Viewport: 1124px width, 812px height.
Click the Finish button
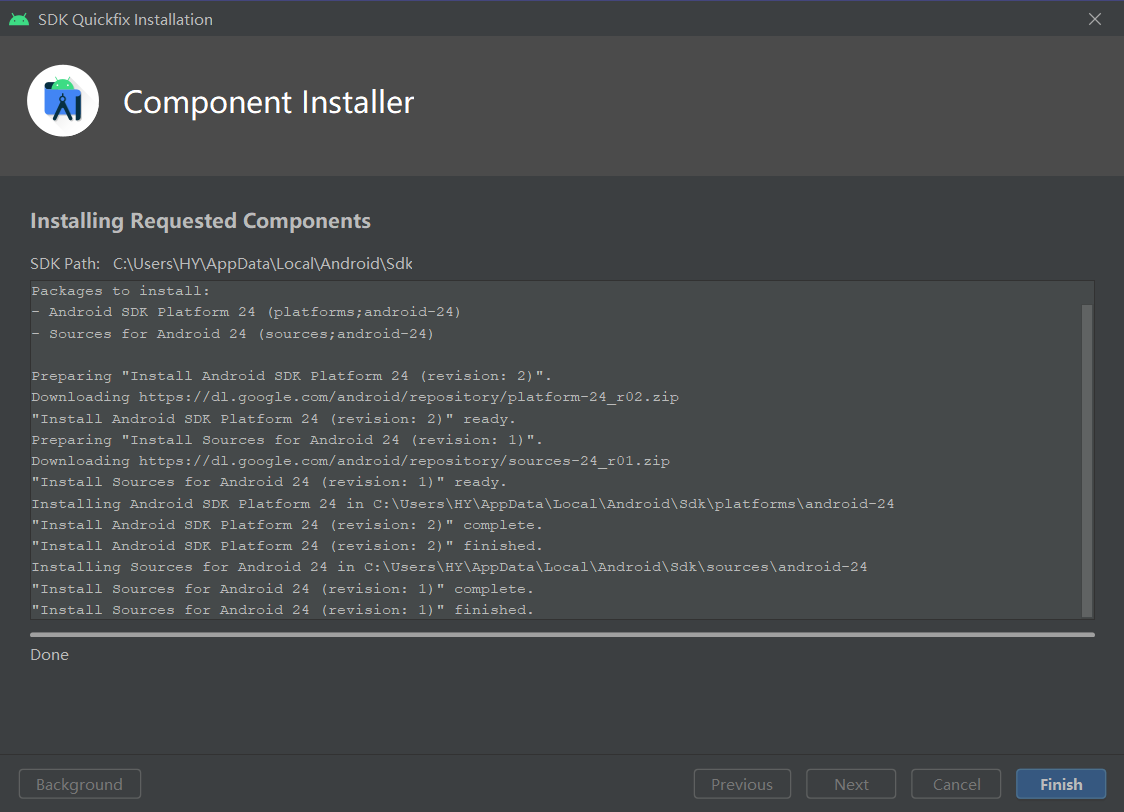tap(1061, 784)
